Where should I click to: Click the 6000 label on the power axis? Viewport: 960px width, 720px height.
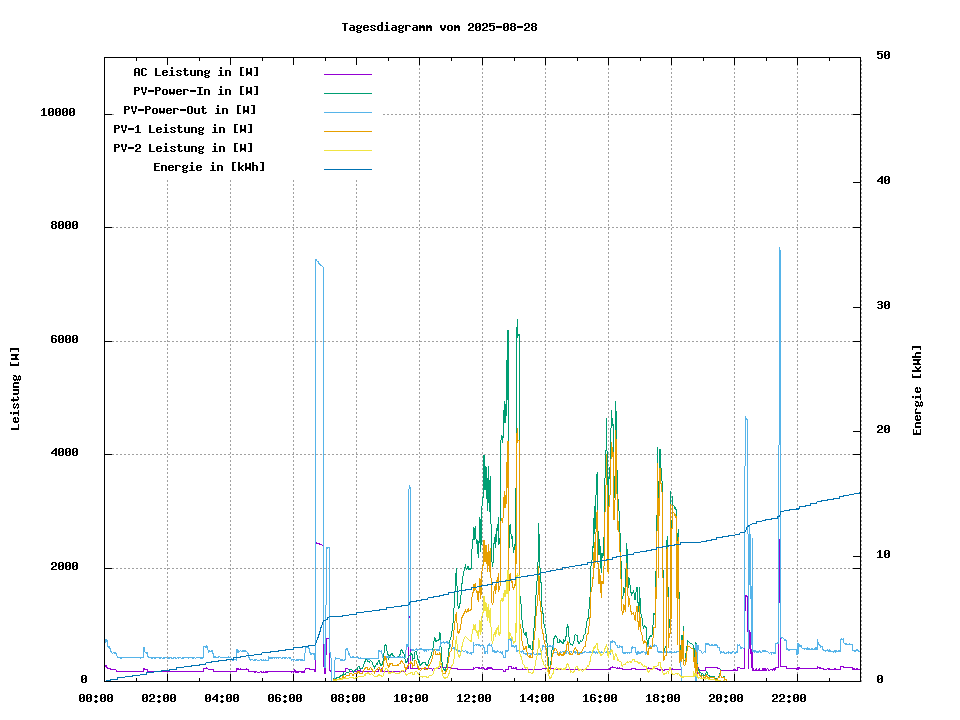(65, 340)
